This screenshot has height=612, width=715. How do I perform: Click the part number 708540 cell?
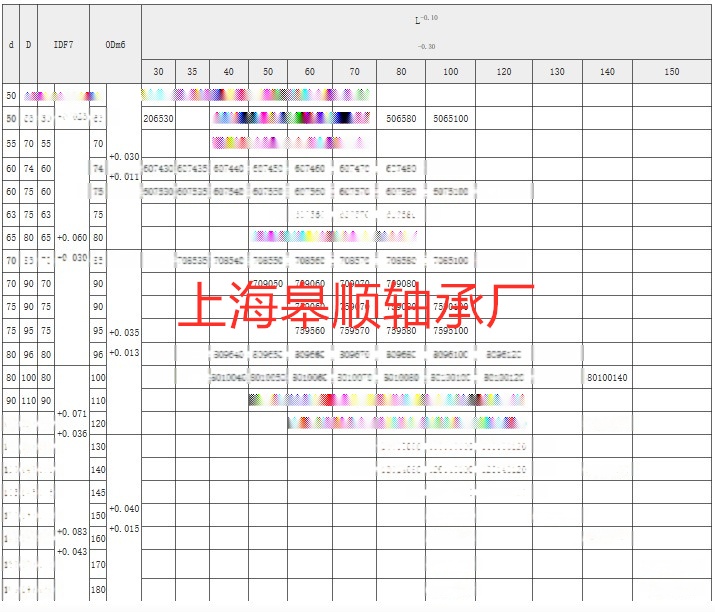pos(229,260)
